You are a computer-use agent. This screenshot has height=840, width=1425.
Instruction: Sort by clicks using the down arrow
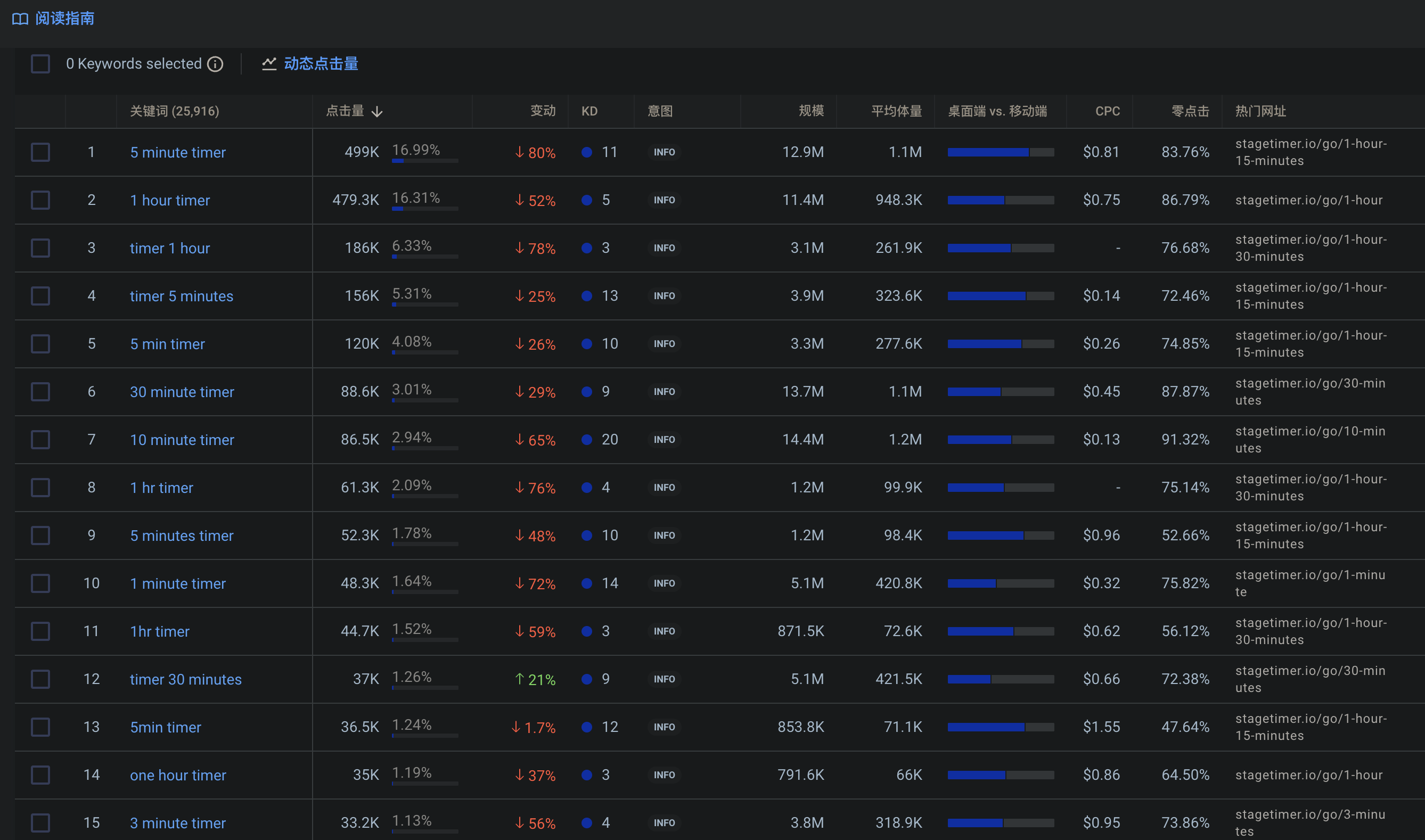(377, 111)
